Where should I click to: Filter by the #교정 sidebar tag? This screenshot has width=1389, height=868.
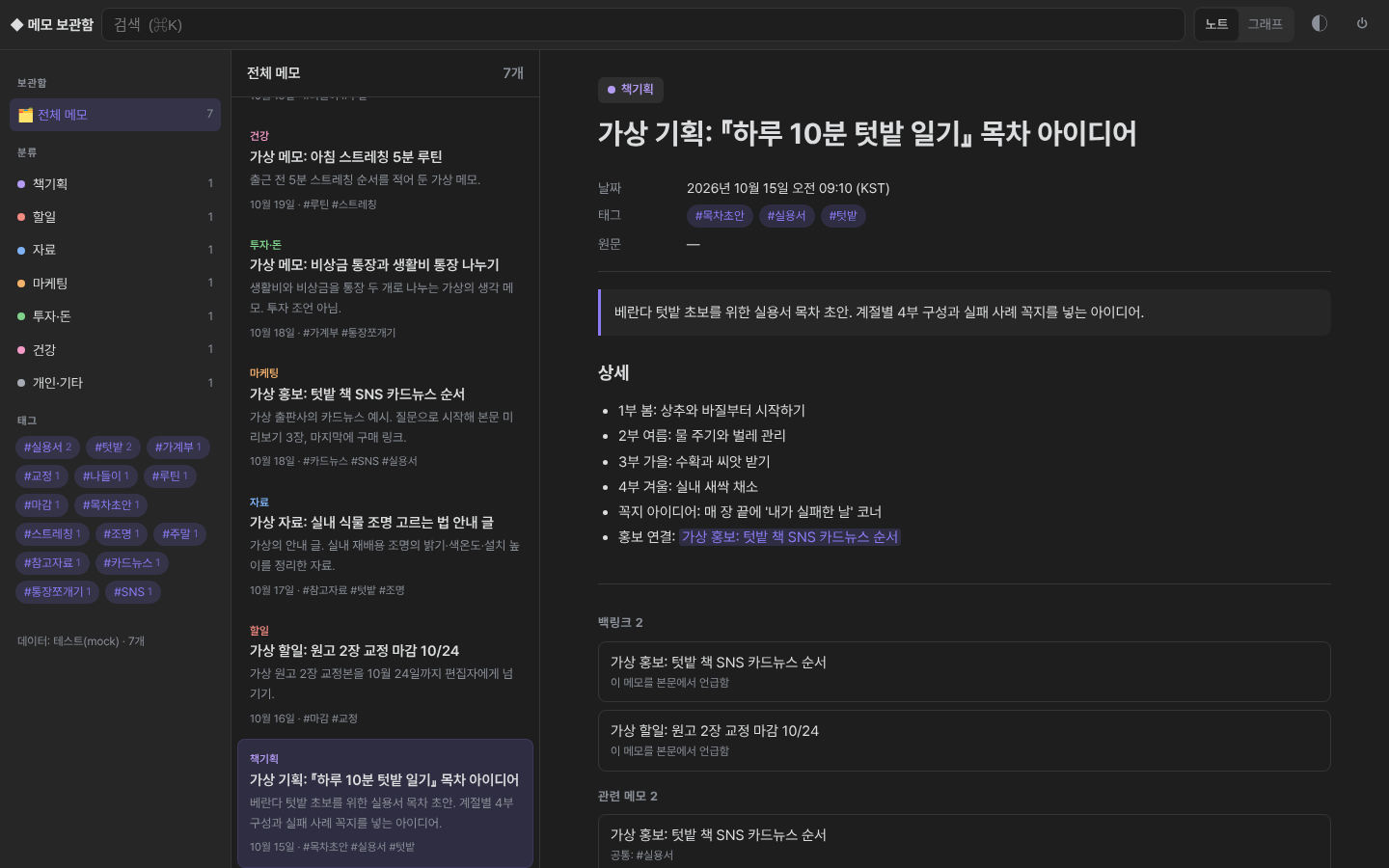42,476
